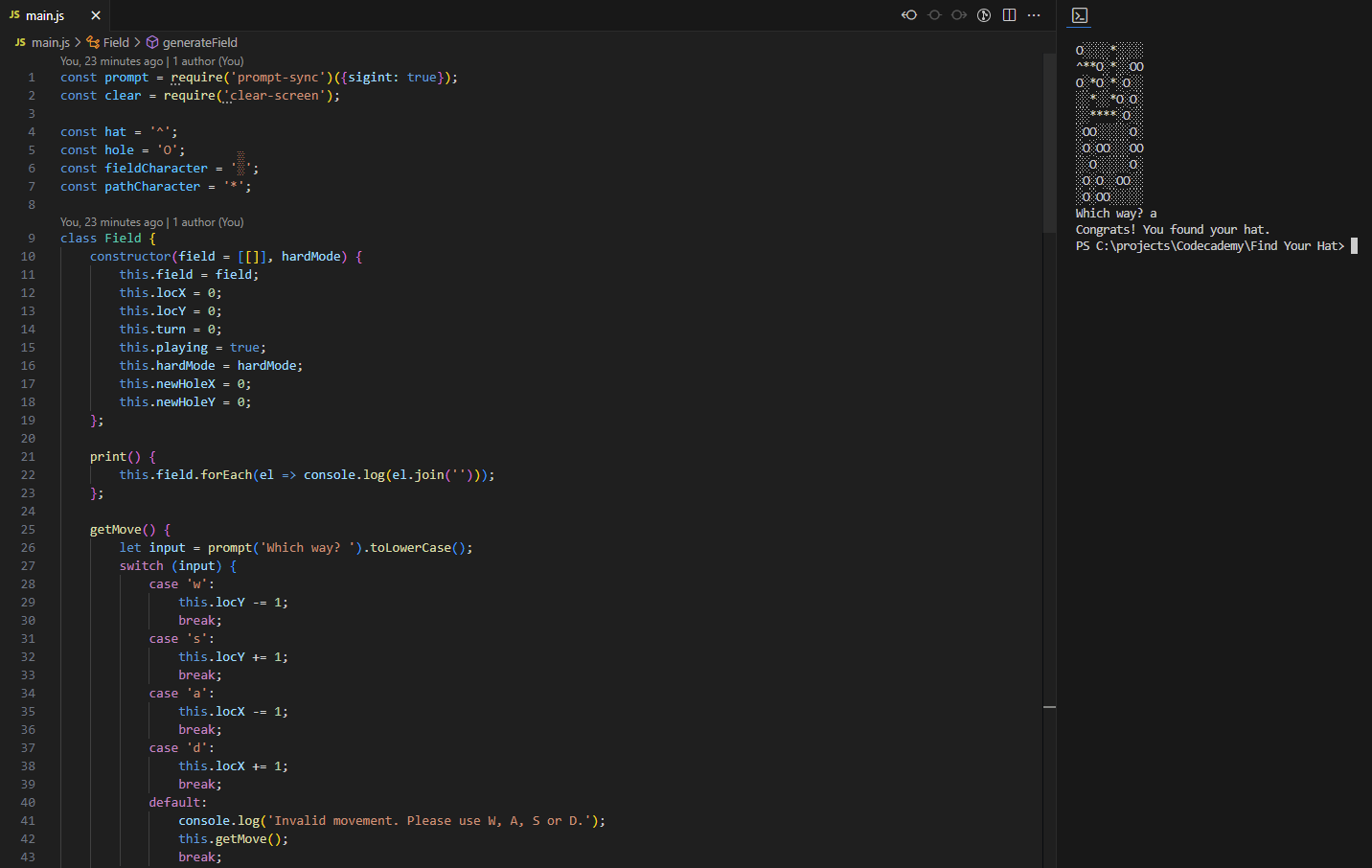The height and width of the screenshot is (868, 1372).
Task: Open the Field class breadcrumb
Action: click(116, 42)
